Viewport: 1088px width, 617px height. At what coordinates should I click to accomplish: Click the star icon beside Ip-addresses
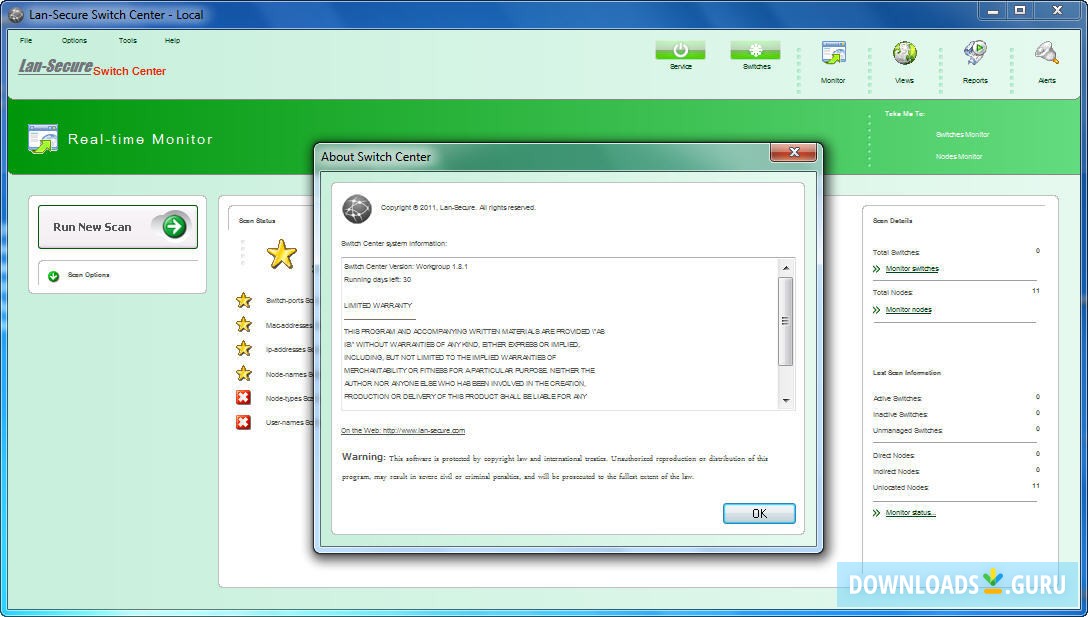pyautogui.click(x=244, y=348)
